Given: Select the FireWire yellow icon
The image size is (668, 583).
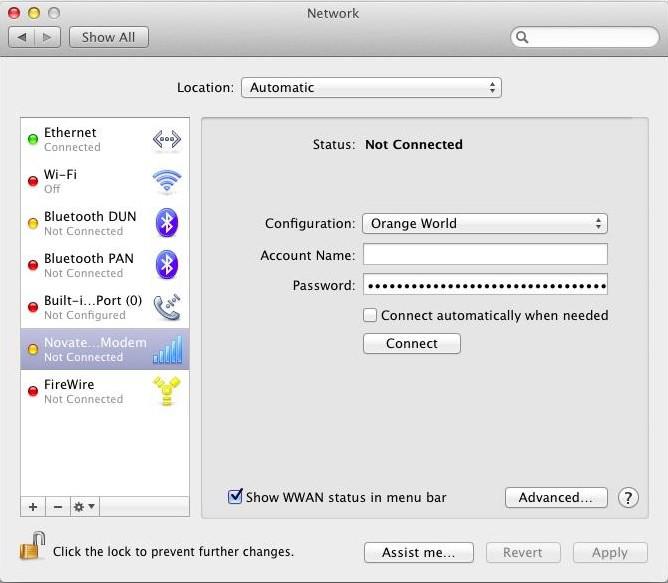Looking at the screenshot, I should 166,391.
